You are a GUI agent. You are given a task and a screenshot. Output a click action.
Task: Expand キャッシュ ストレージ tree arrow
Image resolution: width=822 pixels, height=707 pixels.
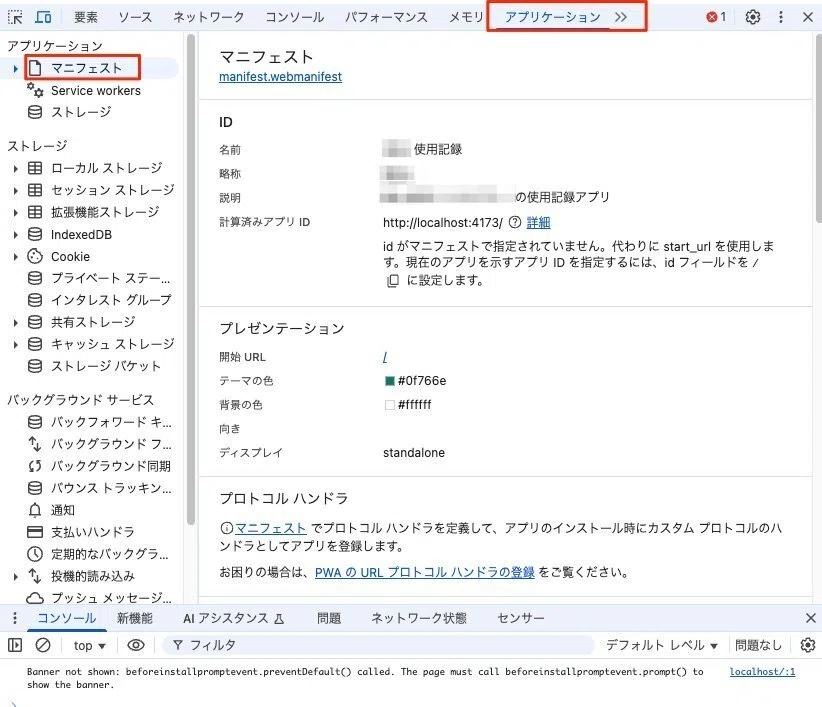point(15,345)
